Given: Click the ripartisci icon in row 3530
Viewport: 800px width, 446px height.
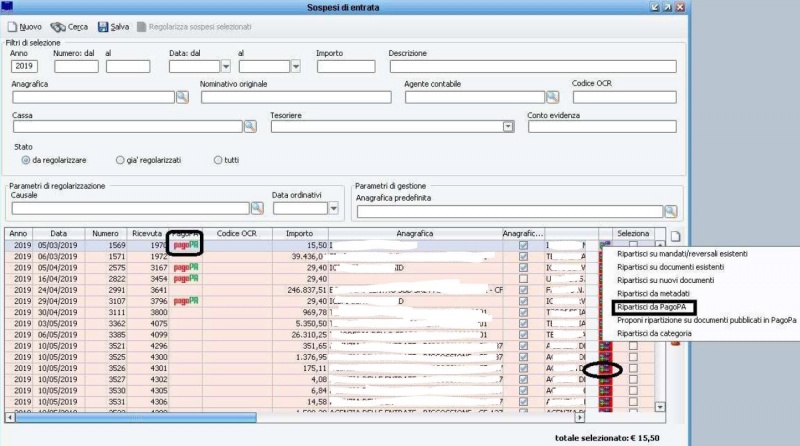Looking at the screenshot, I should click(x=605, y=391).
